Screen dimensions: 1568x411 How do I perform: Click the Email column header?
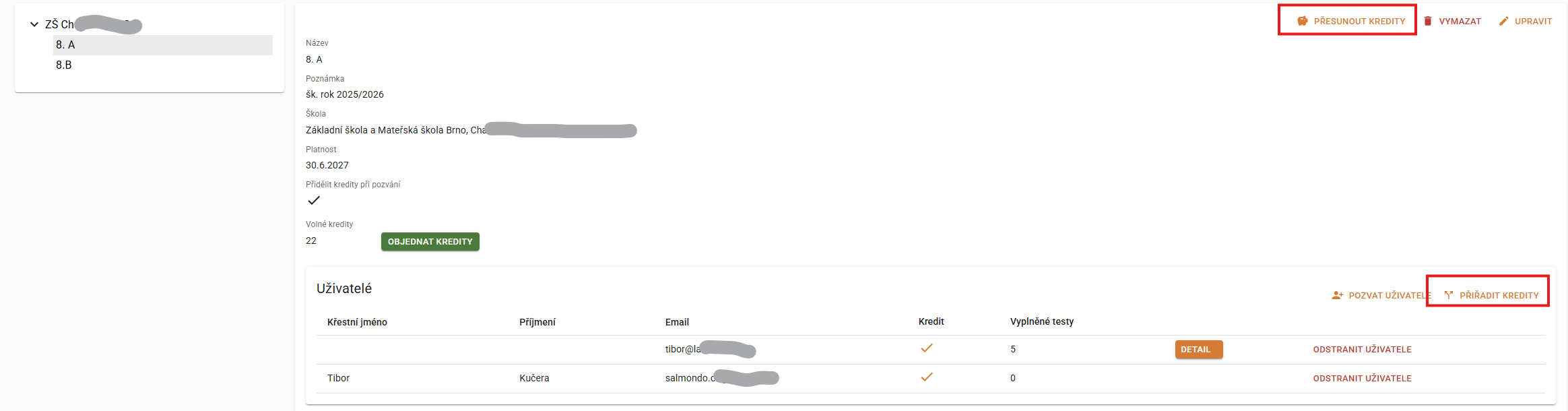(x=677, y=322)
